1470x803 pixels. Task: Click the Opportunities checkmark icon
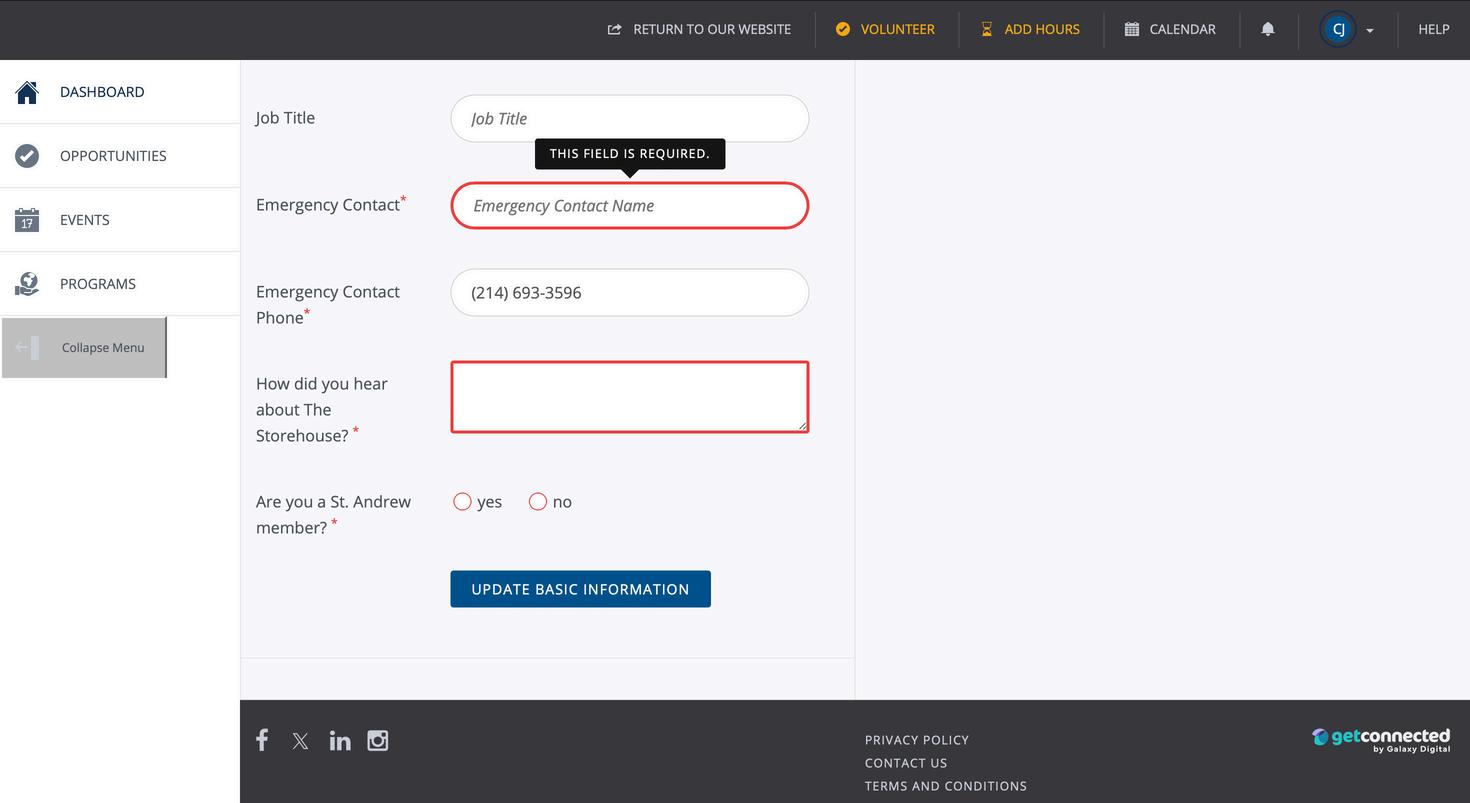(27, 156)
